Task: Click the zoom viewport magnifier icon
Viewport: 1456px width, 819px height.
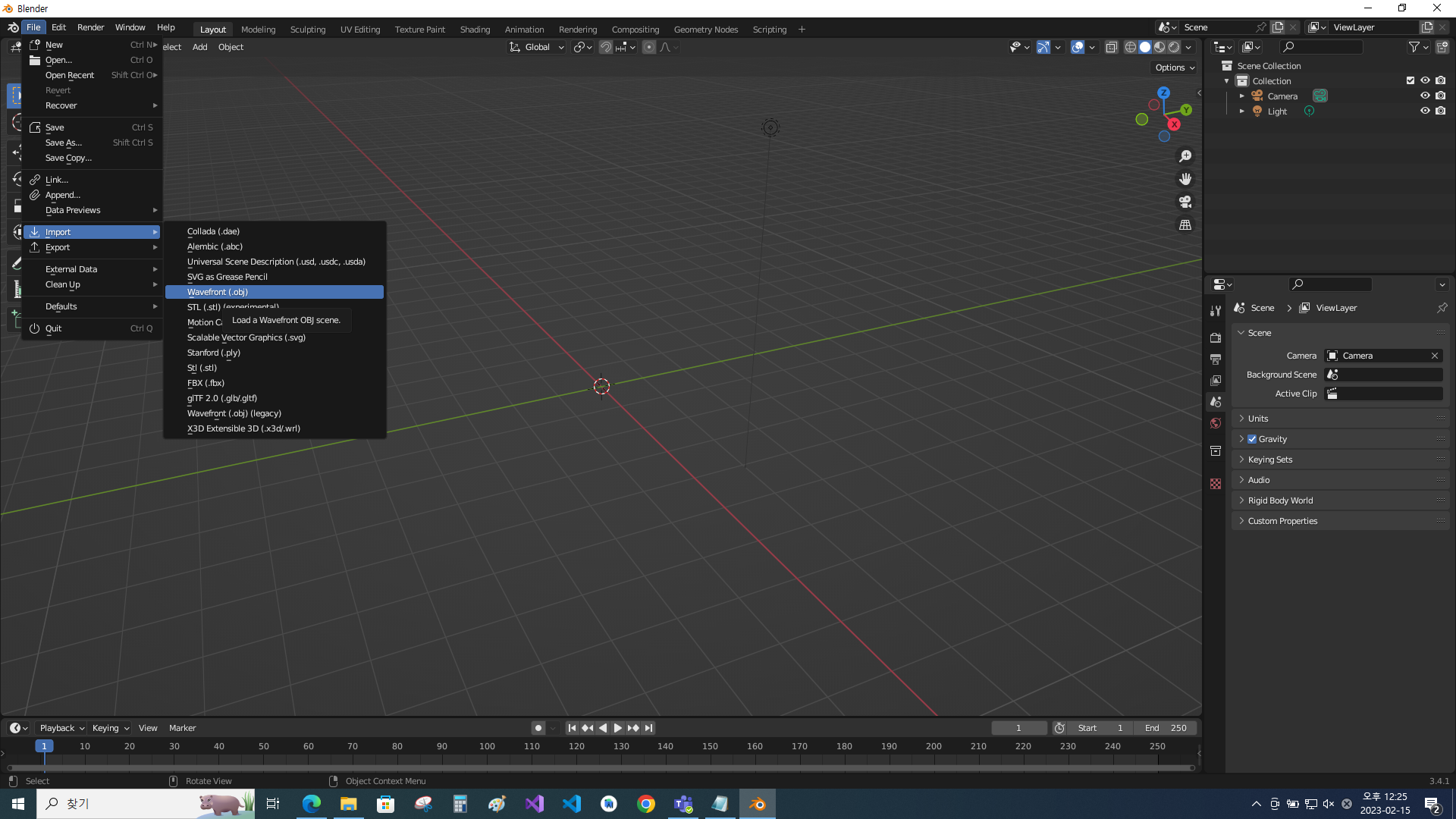Action: pyautogui.click(x=1185, y=156)
